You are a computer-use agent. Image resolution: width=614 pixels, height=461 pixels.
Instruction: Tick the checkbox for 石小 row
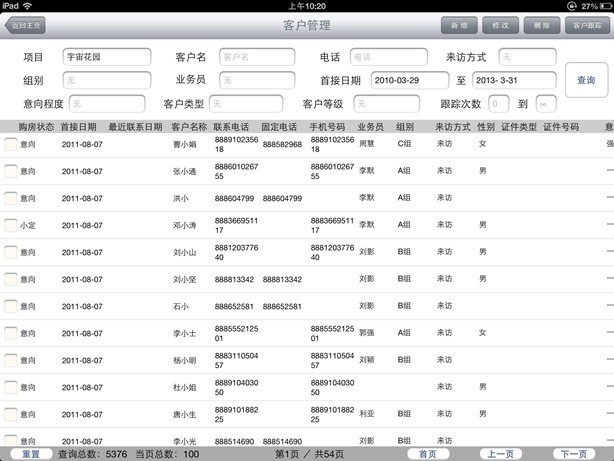click(x=10, y=306)
